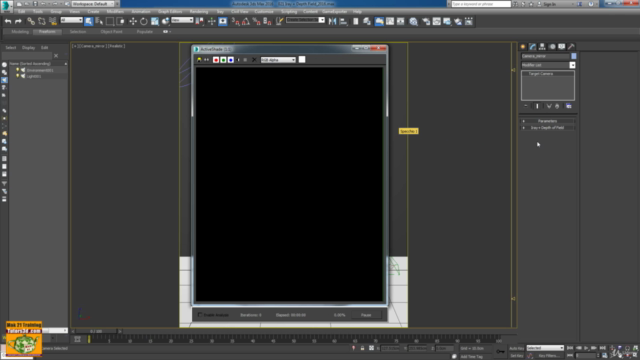Toggle red channel in ActiveShade window
This screenshot has height=360, width=640.
click(216, 60)
